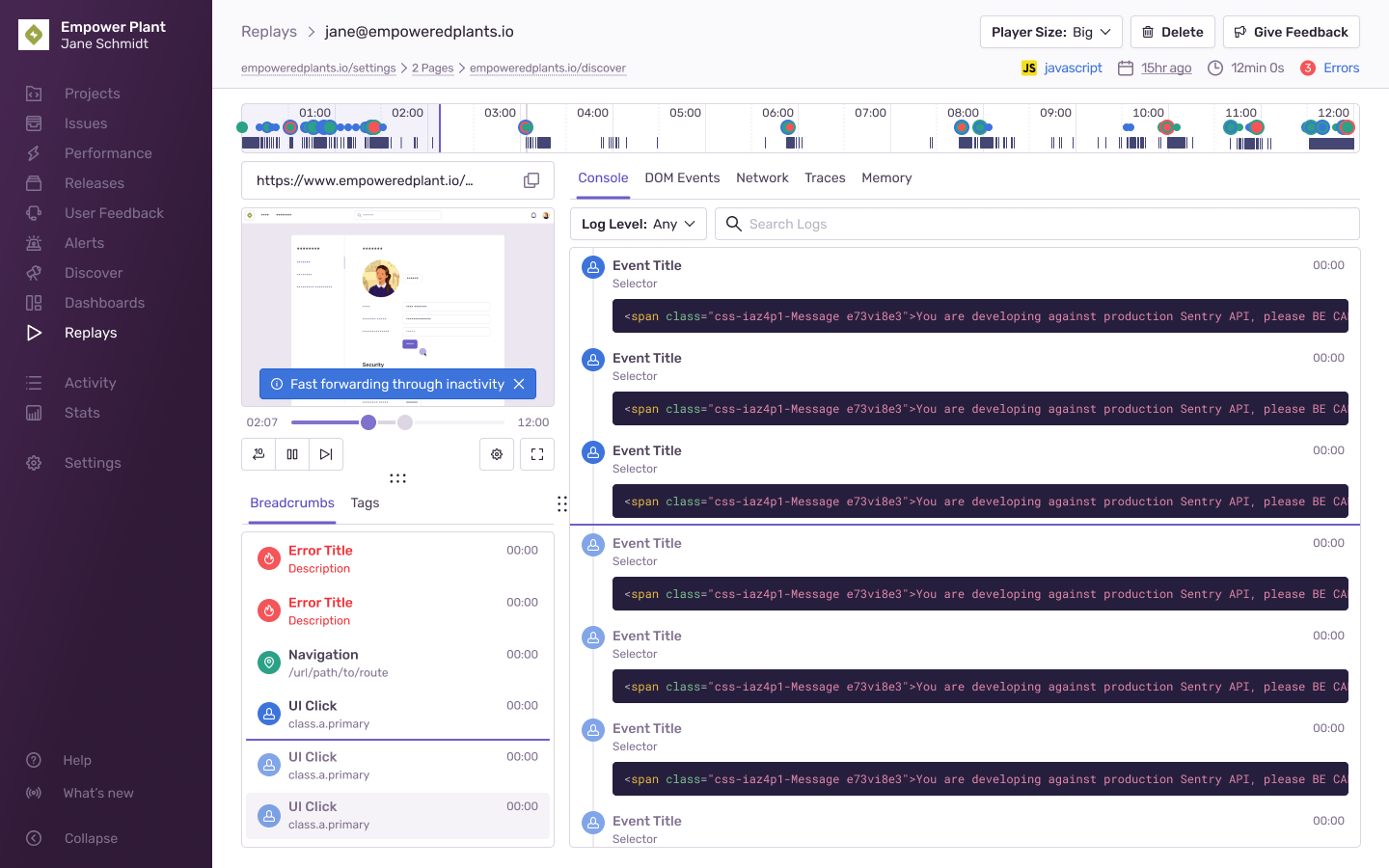Click the timeline event at 03:00
Screen dimensions: 1389x868
tap(526, 127)
